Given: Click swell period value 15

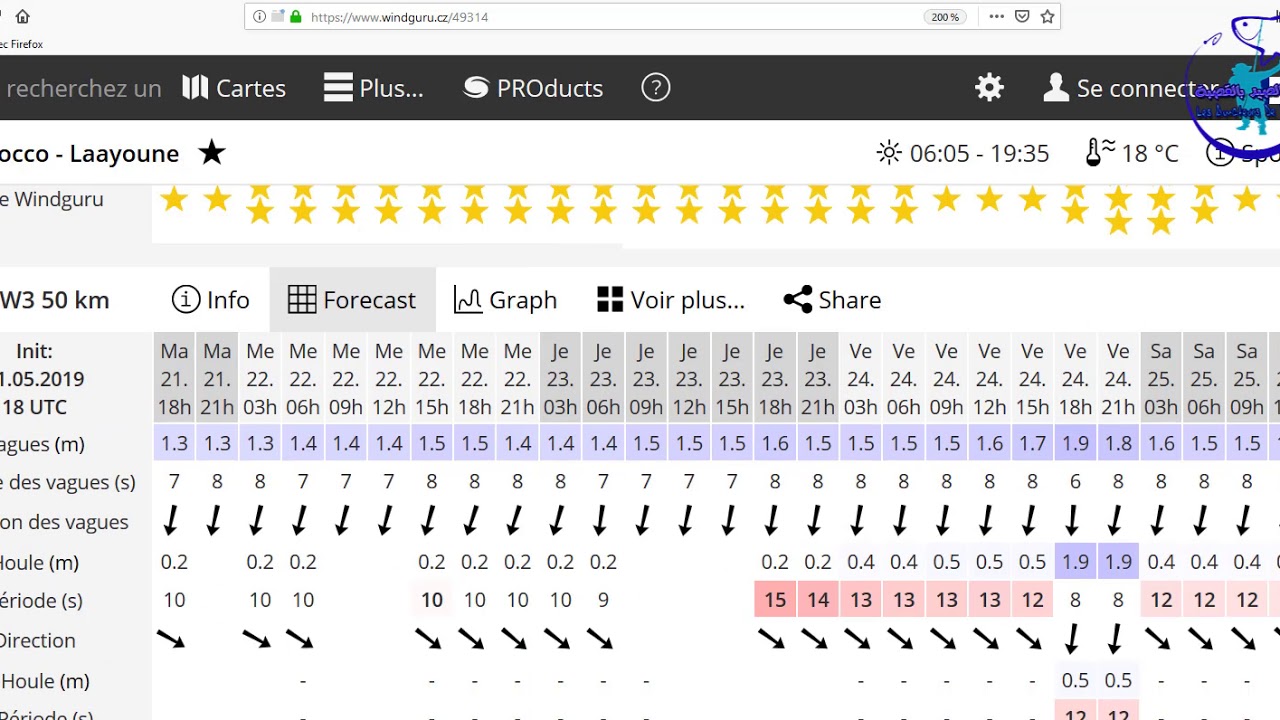Looking at the screenshot, I should (x=775, y=600).
